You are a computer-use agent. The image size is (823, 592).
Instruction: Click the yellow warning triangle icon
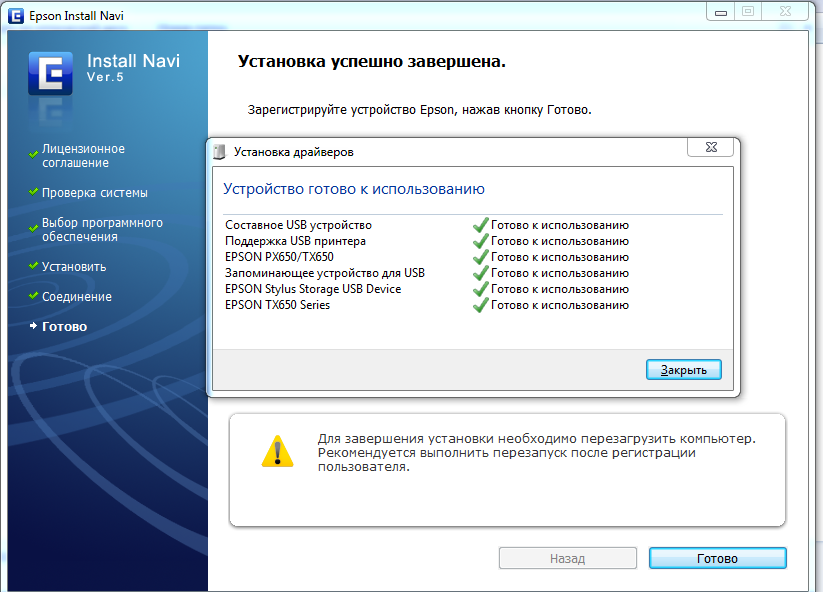click(x=277, y=451)
